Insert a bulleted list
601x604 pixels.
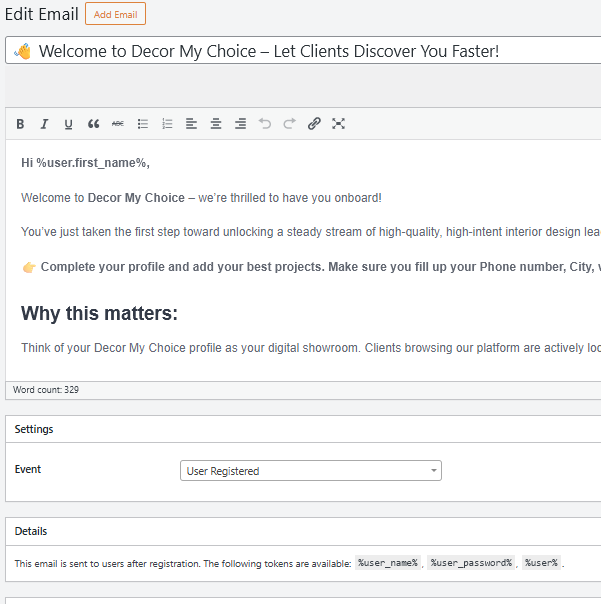point(143,124)
